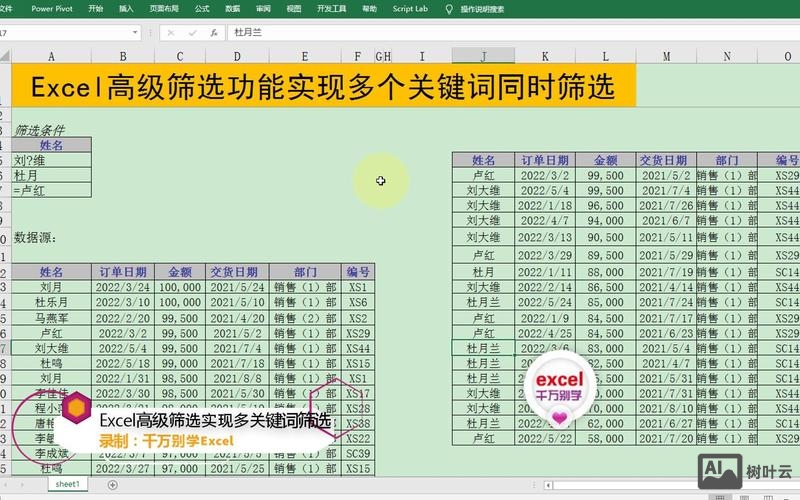Click the 操作说明搜索 search box
The width and height of the screenshot is (800, 500).
482,9
